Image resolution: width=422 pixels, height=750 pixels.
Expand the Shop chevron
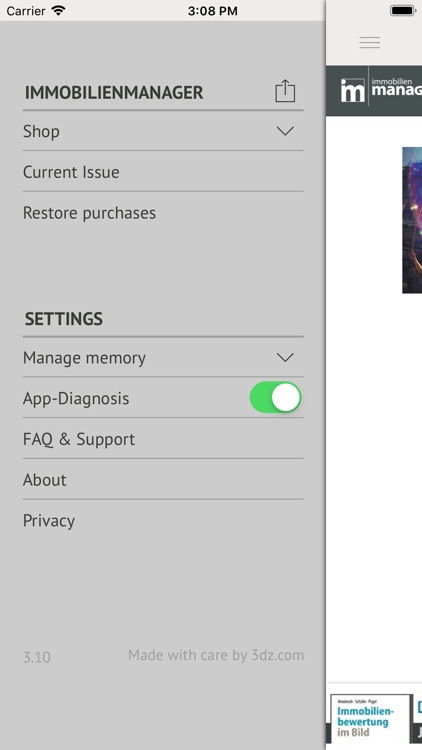[285, 131]
